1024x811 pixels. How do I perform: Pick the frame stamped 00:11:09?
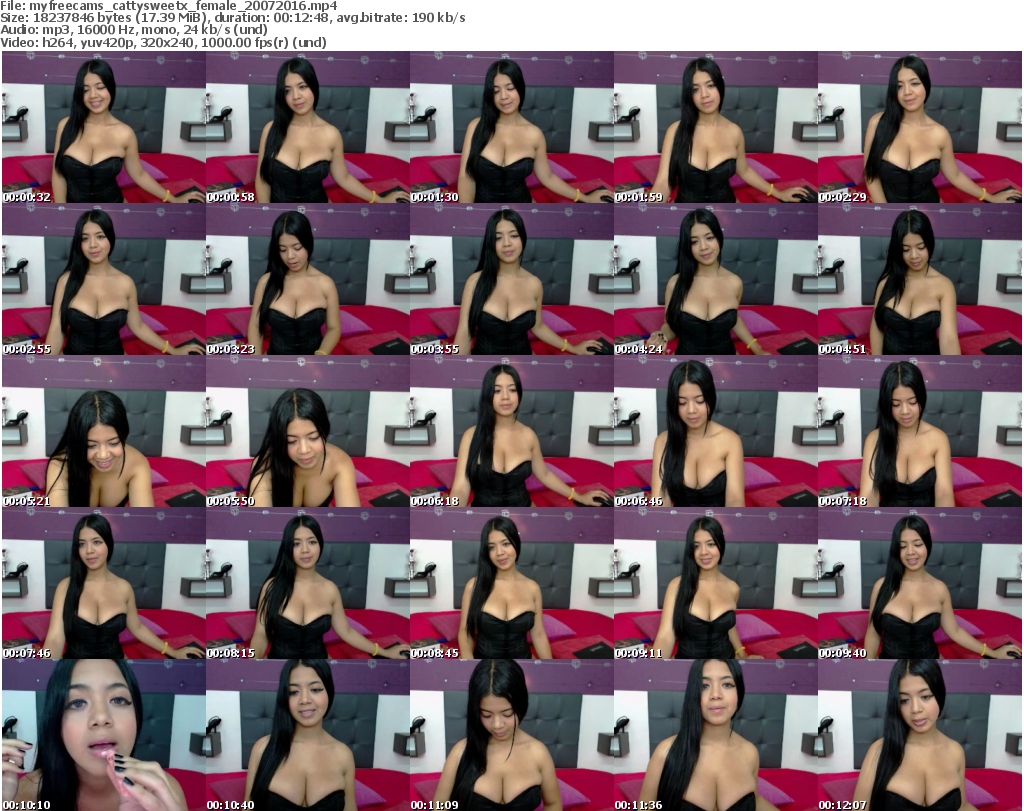(x=512, y=735)
